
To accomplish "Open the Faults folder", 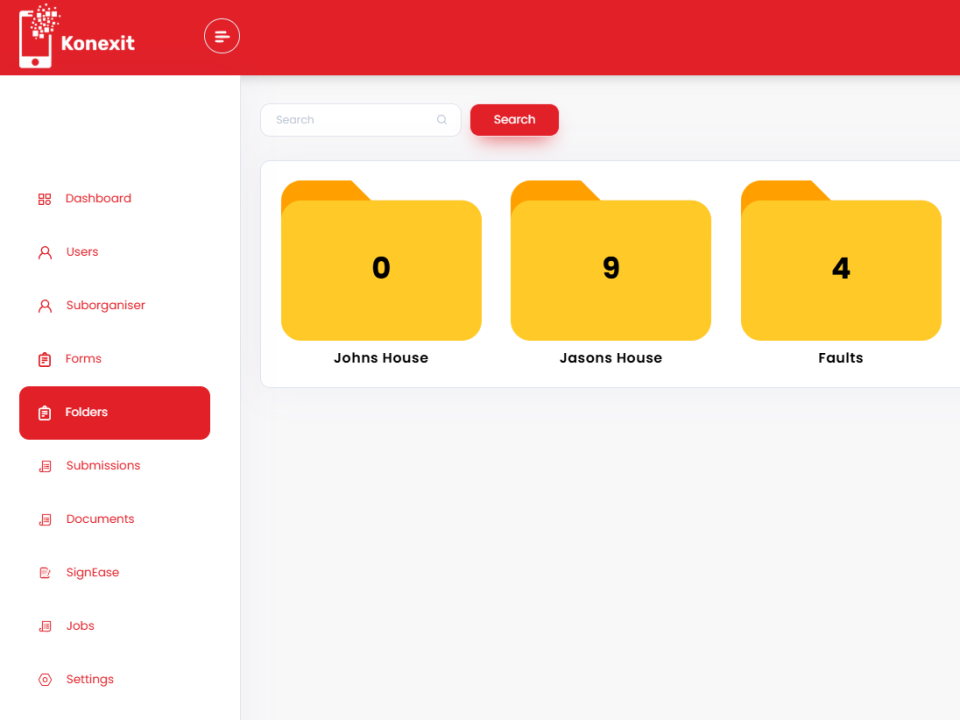I will pyautogui.click(x=841, y=268).
